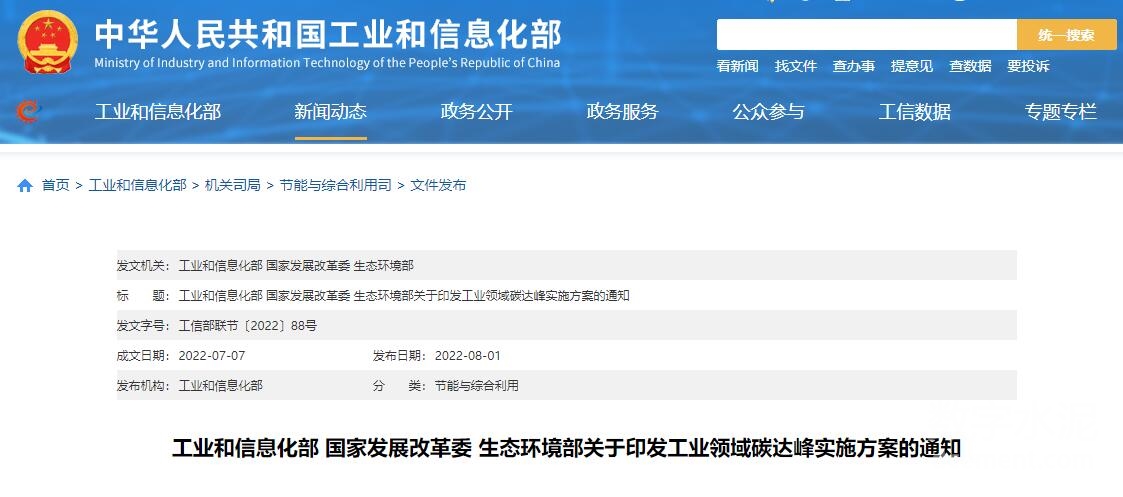Viewport: 1123px width, 497px height.
Task: Go to 首页 via breadcrumb
Action: [x=55, y=186]
